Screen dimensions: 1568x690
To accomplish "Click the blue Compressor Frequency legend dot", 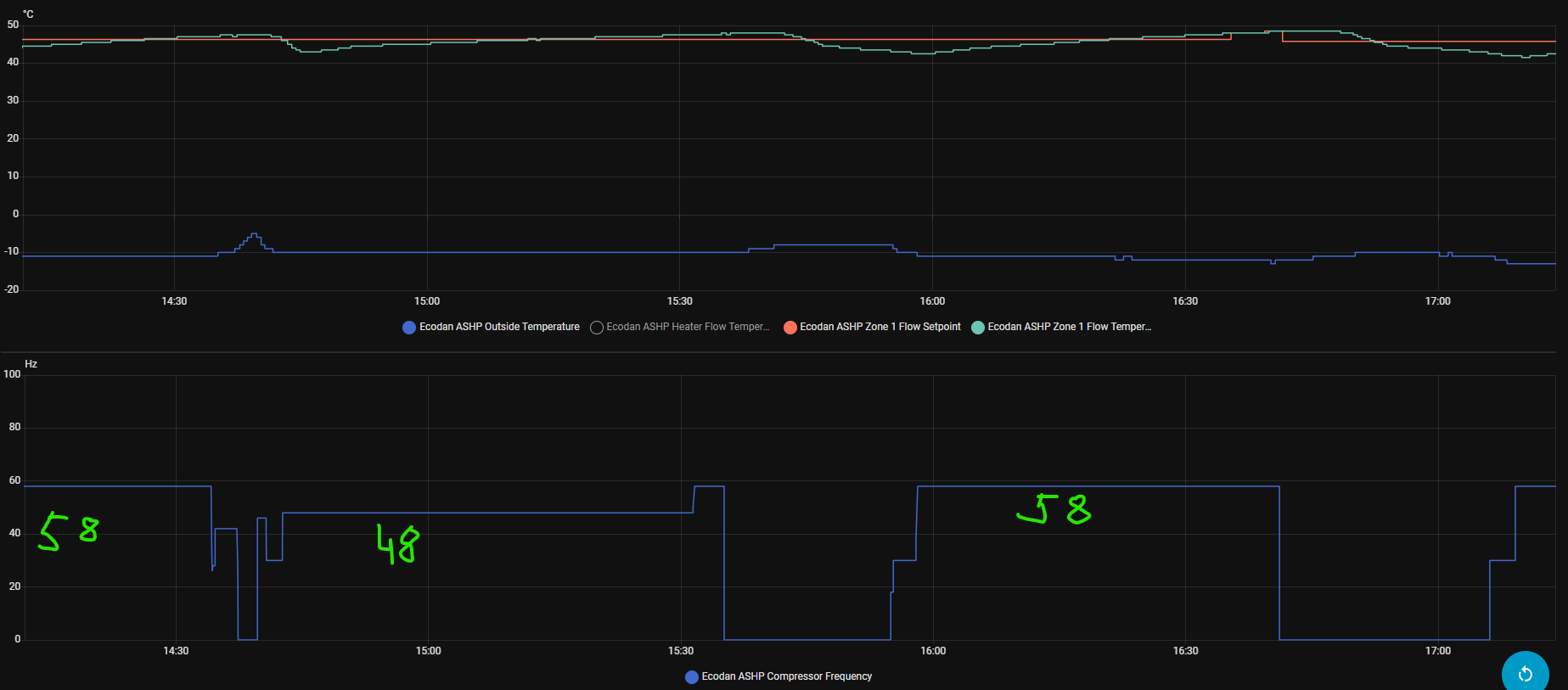I will pos(692,677).
